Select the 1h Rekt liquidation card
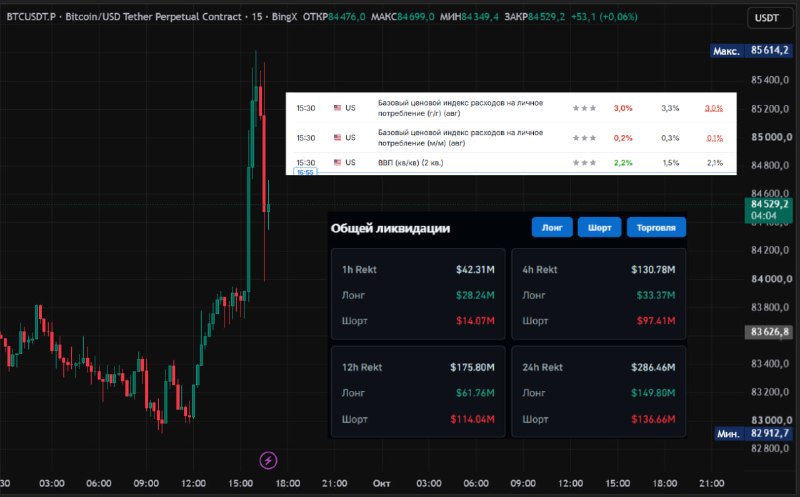Viewport: 800px width, 497px height. [x=418, y=294]
